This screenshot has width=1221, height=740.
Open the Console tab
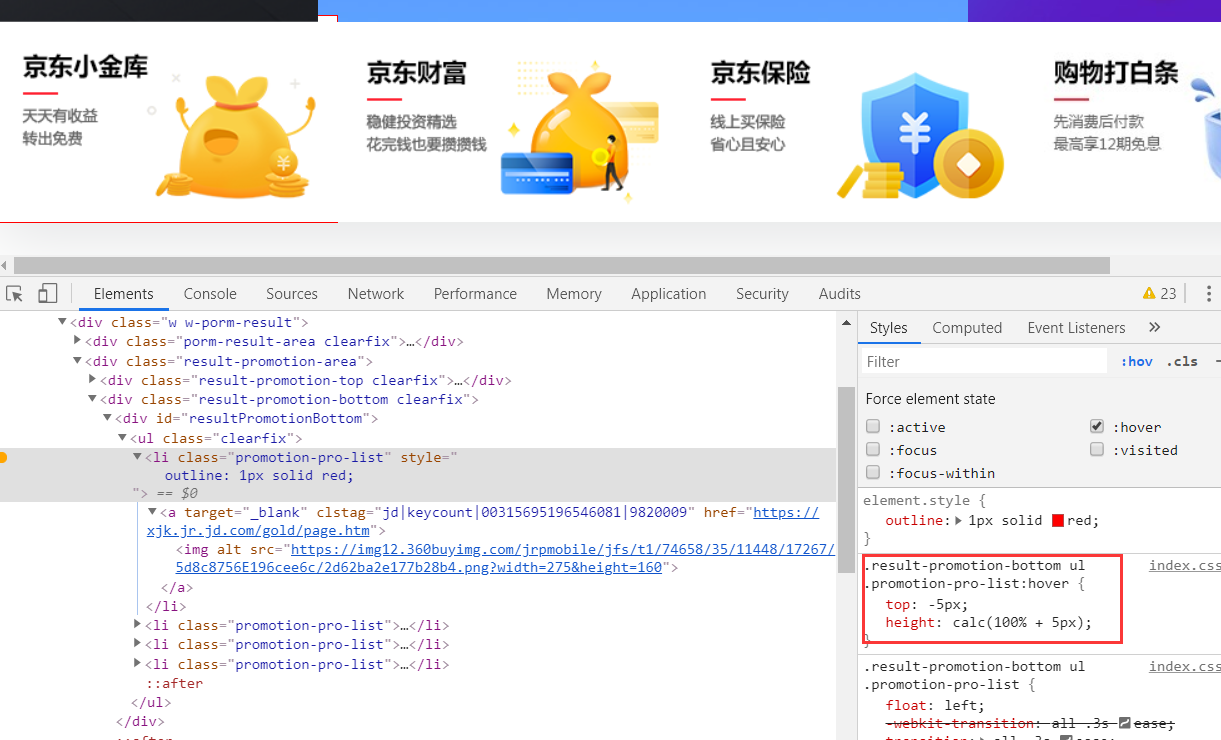[210, 294]
